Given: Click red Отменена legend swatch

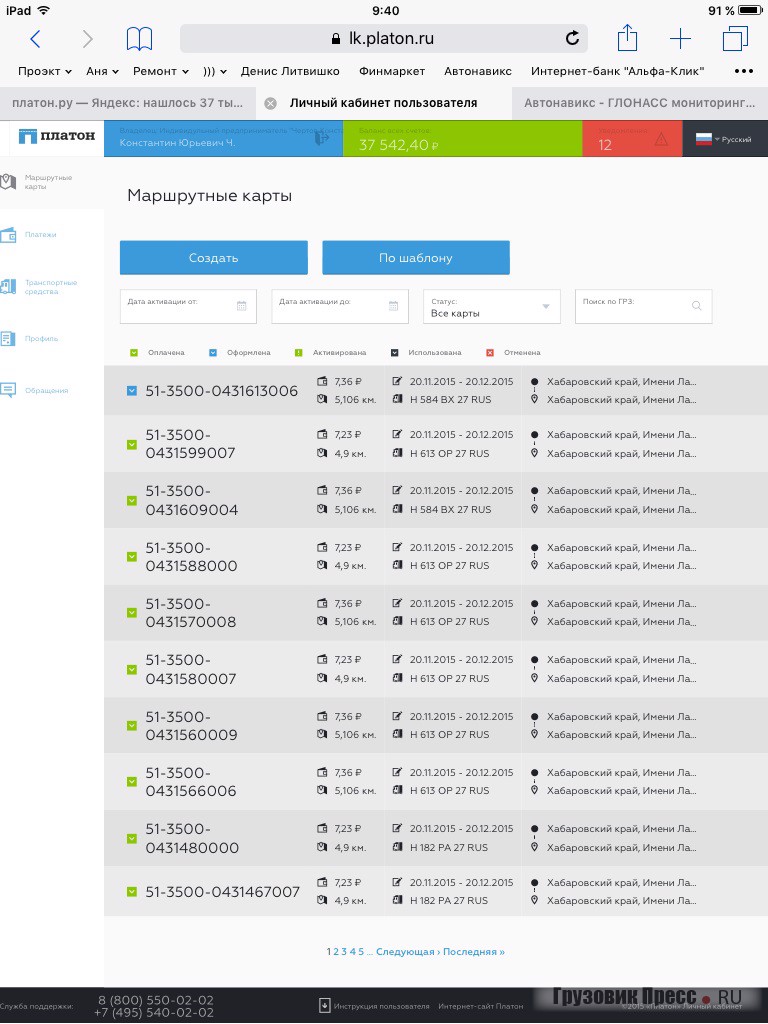Looking at the screenshot, I should coord(490,353).
